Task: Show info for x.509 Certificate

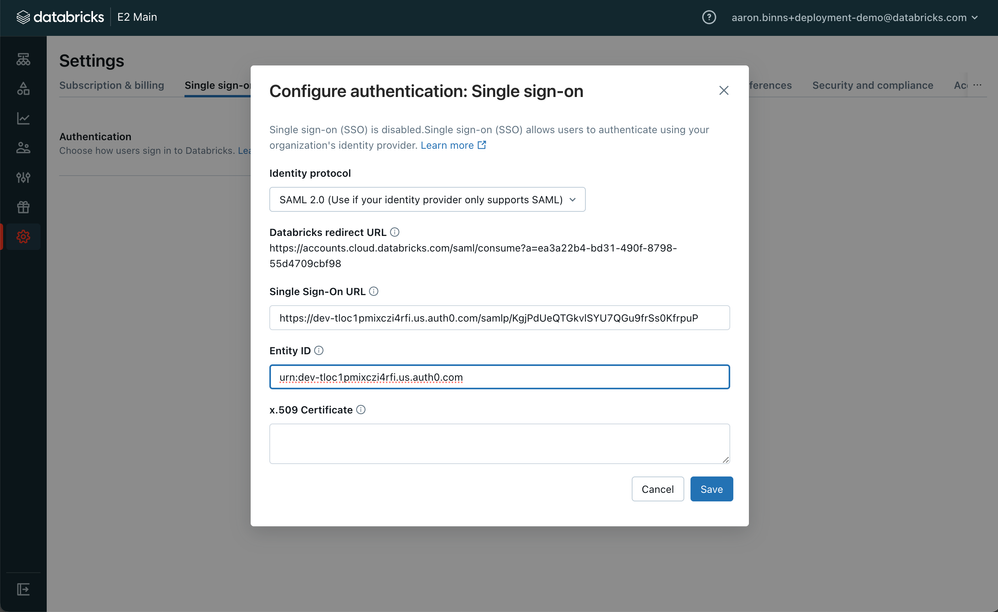Action: click(361, 410)
